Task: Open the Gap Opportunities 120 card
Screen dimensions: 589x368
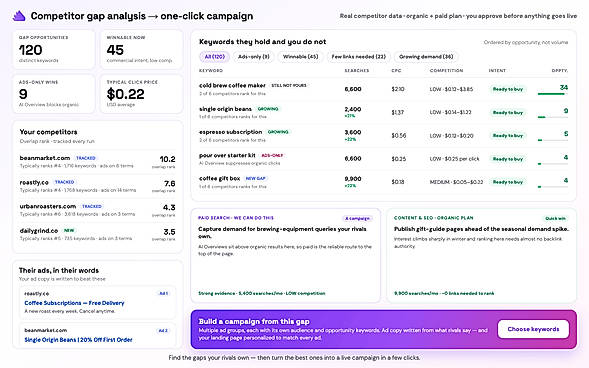Action: tap(53, 50)
